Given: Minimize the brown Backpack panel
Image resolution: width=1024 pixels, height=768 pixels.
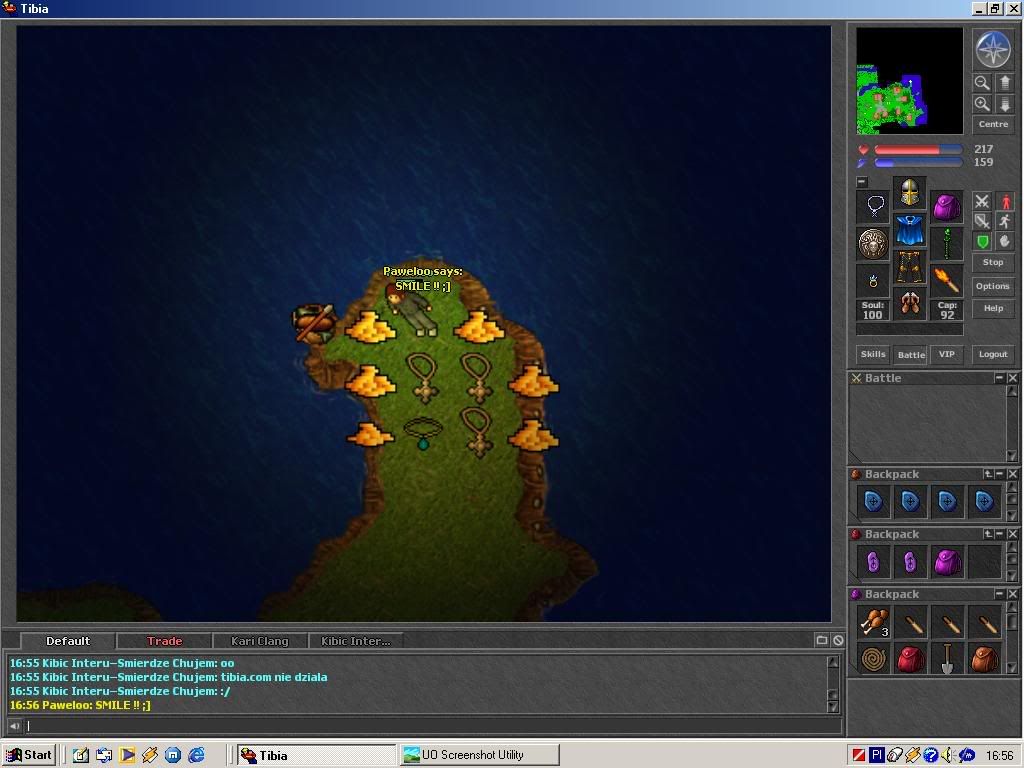Looking at the screenshot, I should 1000,474.
